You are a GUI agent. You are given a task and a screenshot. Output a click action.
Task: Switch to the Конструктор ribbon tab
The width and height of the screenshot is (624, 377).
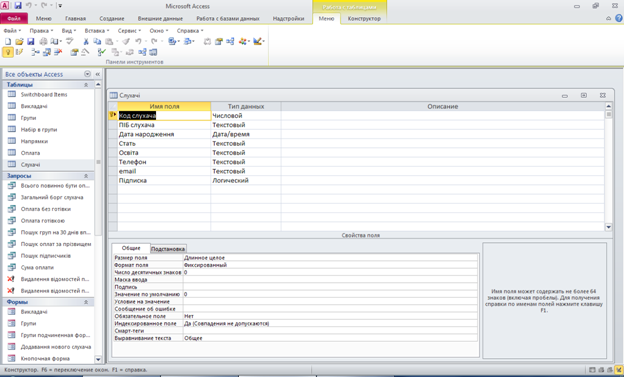pyautogui.click(x=364, y=18)
